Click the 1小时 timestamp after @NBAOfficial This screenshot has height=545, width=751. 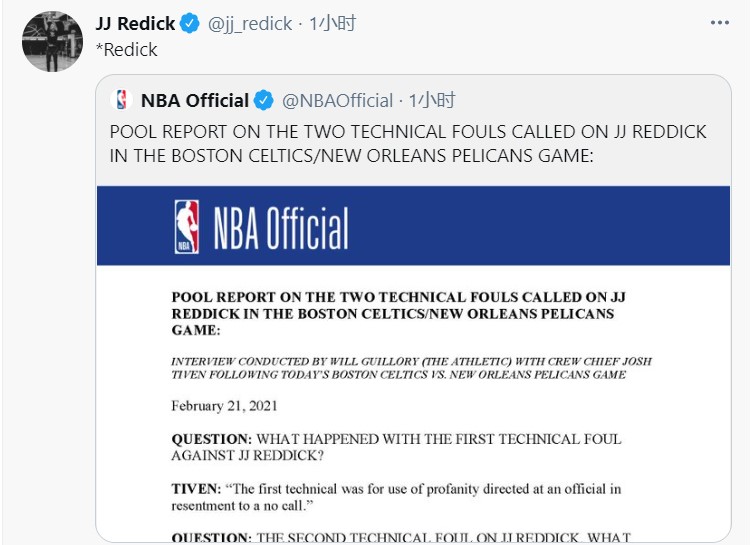432,100
